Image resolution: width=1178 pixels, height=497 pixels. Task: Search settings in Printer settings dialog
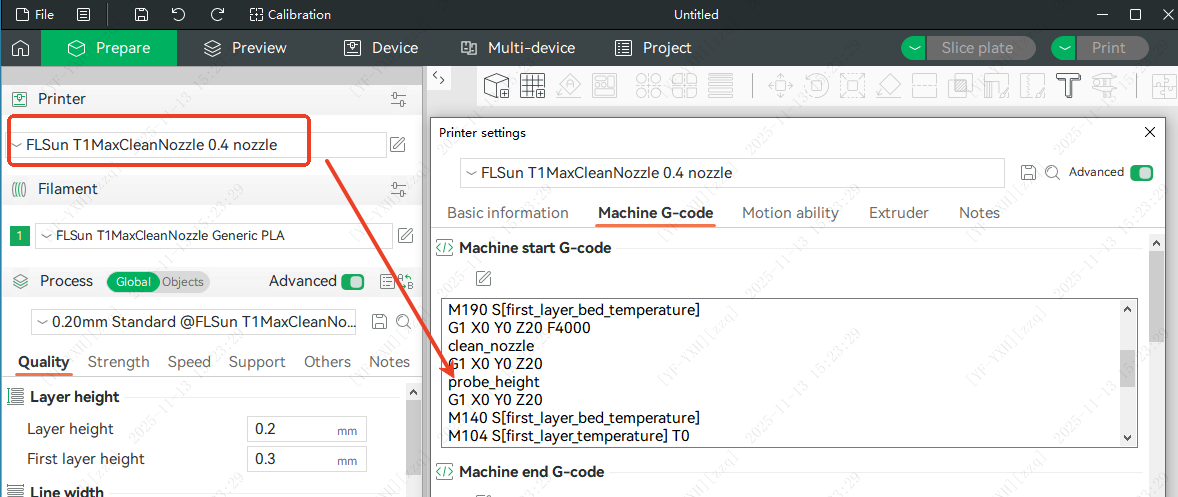[x=1052, y=173]
